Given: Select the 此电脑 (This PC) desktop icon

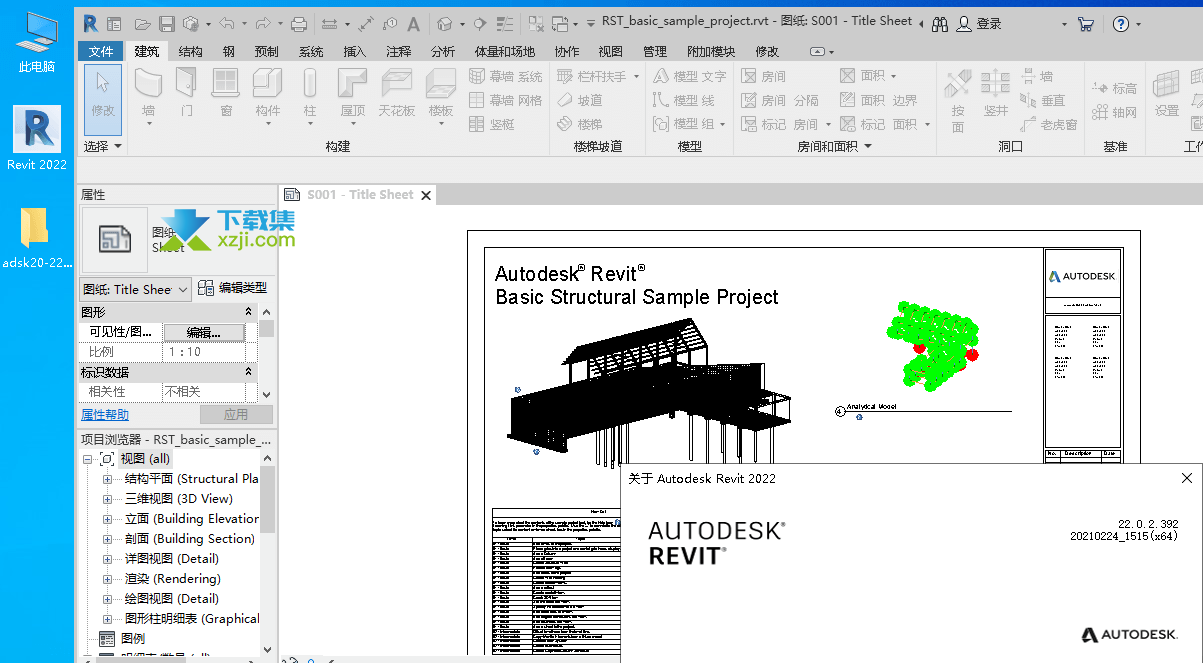Looking at the screenshot, I should tap(37, 43).
